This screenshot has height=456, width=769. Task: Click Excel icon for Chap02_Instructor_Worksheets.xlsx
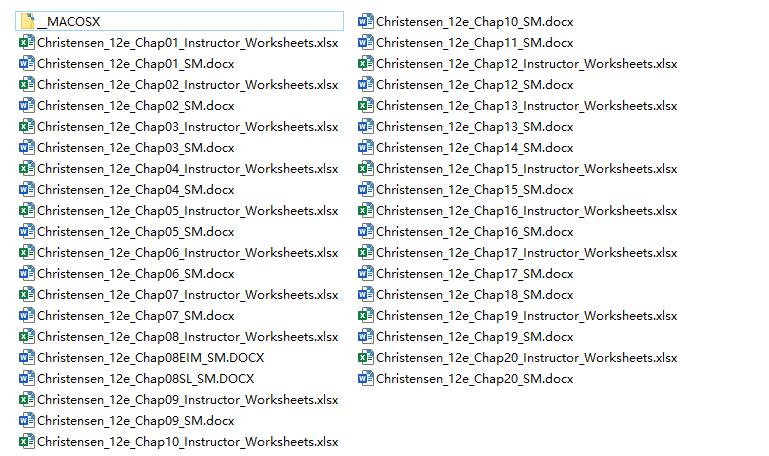click(x=26, y=84)
